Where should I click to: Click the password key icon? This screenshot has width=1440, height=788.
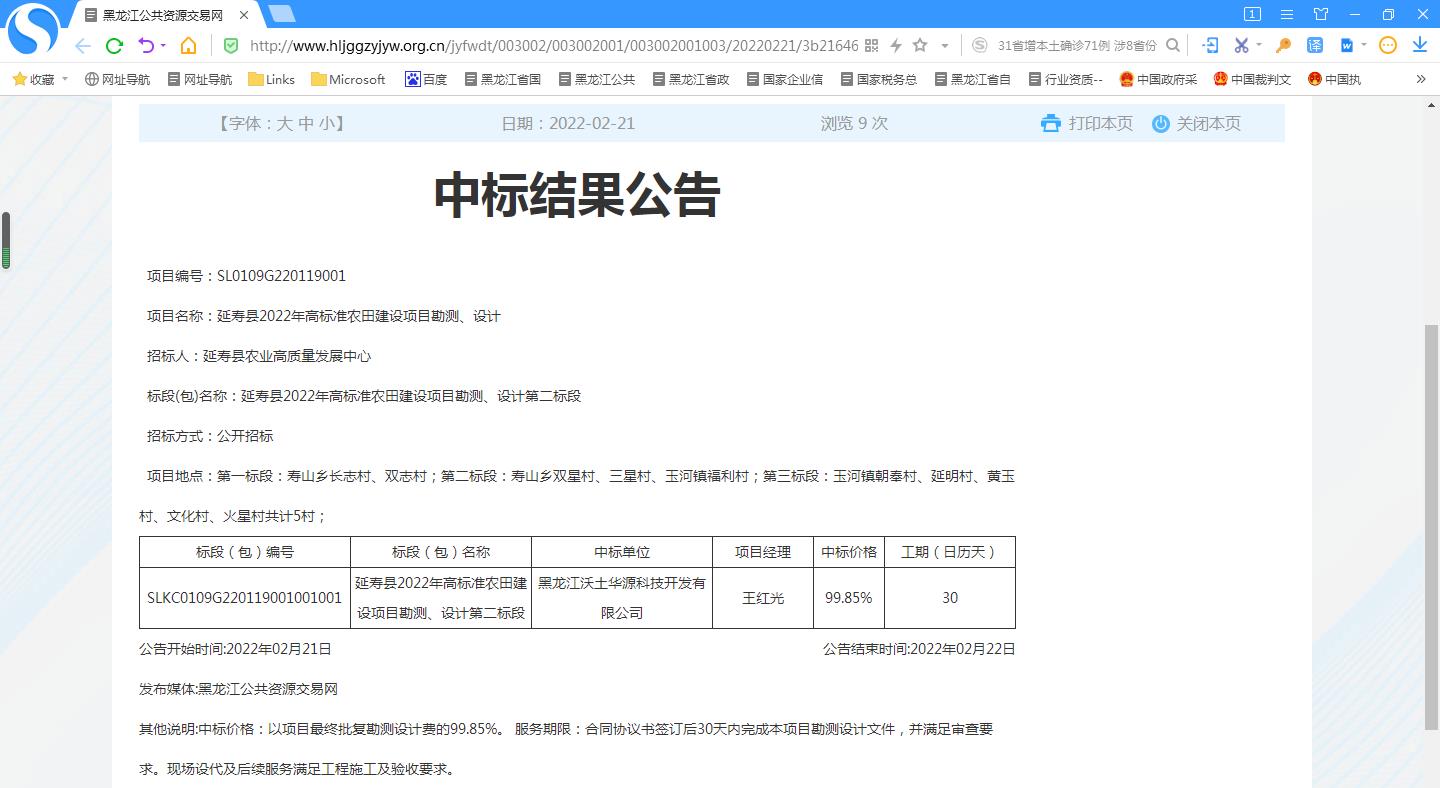pos(1283,45)
